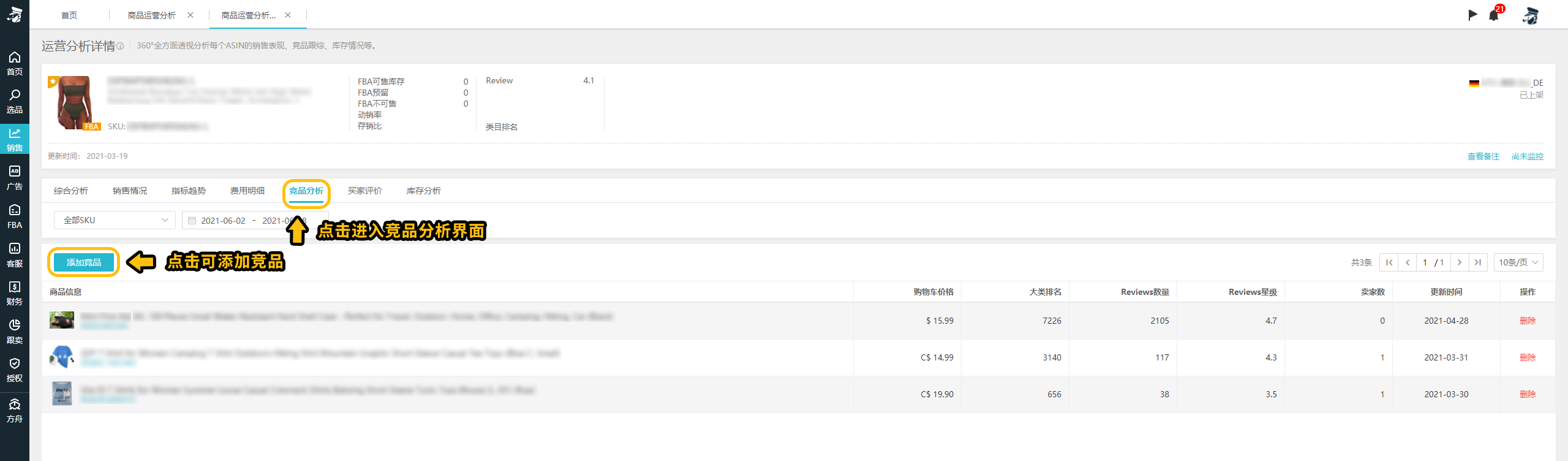
Task: Open 跟卖 sidebar icon
Action: pyautogui.click(x=15, y=331)
